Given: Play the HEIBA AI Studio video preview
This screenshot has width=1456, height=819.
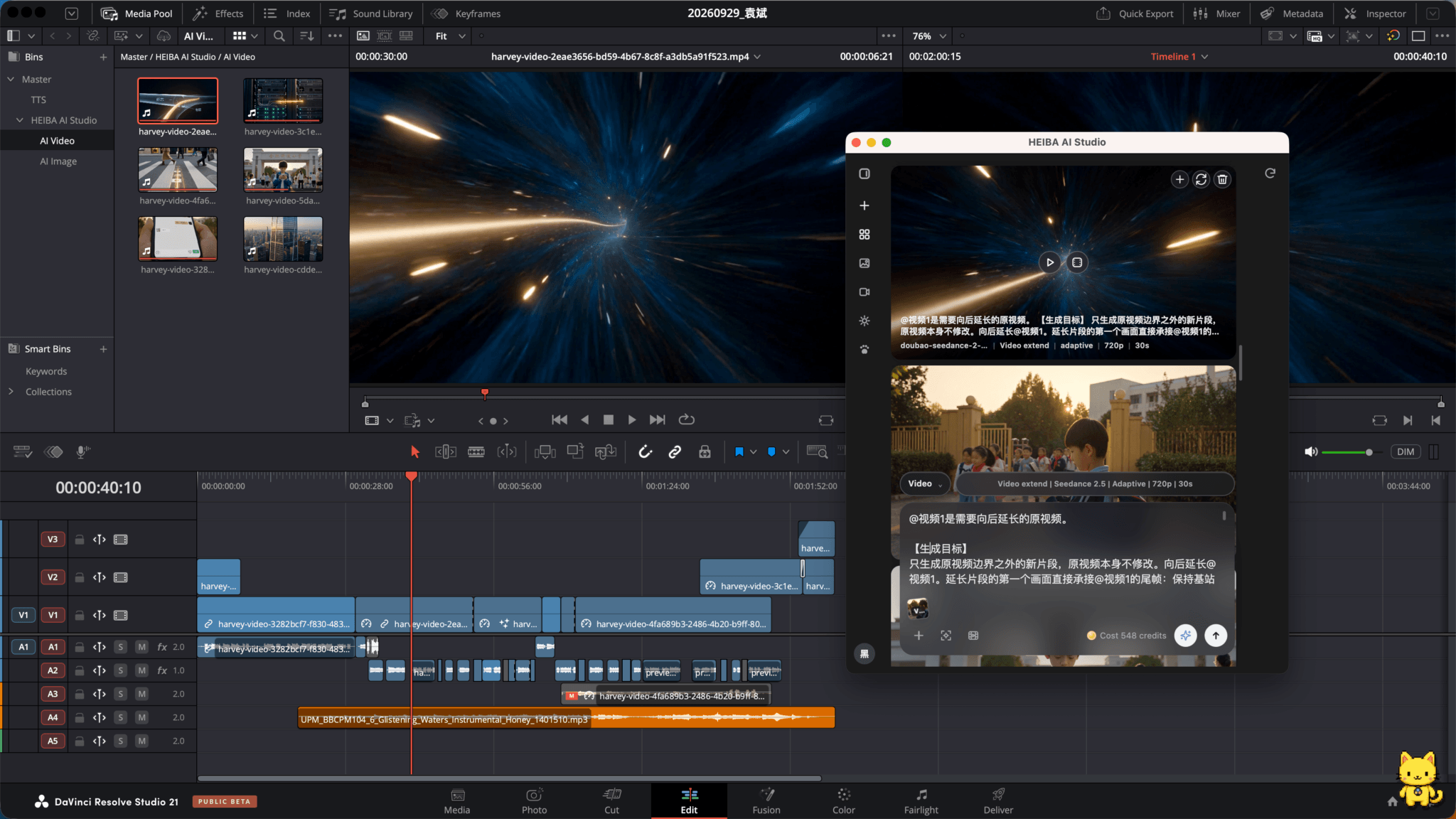Looking at the screenshot, I should (1049, 262).
